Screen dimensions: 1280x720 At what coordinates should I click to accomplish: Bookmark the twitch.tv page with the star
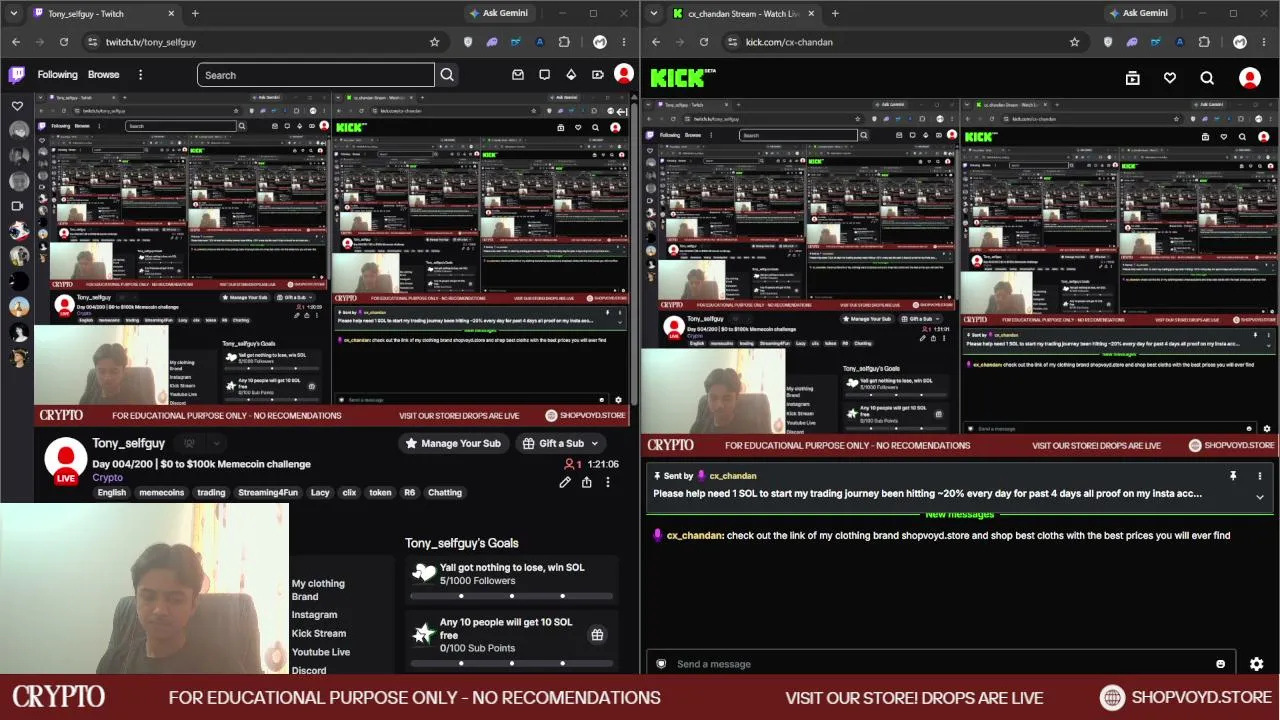[434, 42]
